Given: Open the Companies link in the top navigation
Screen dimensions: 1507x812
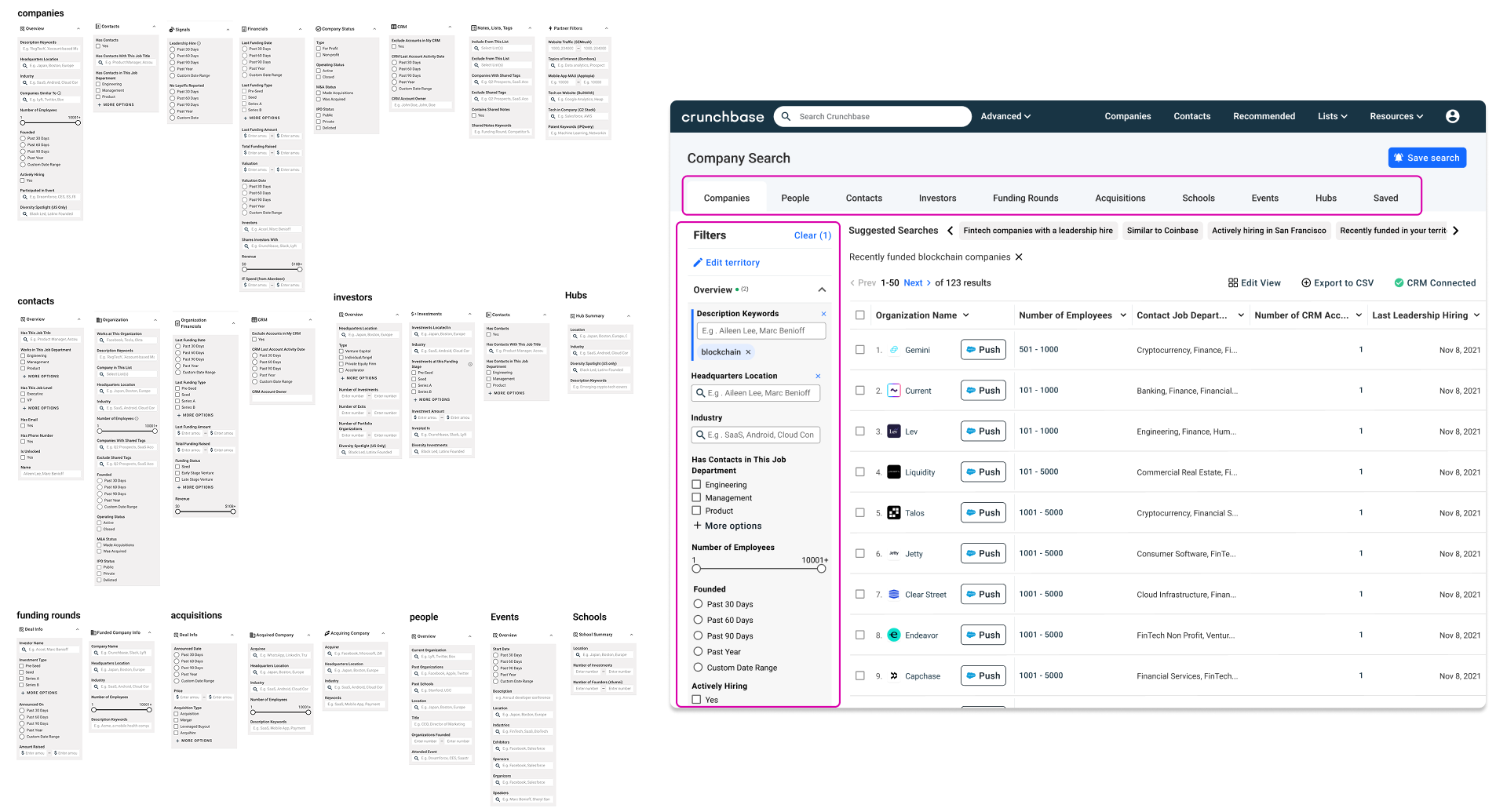Looking at the screenshot, I should click(x=1128, y=116).
